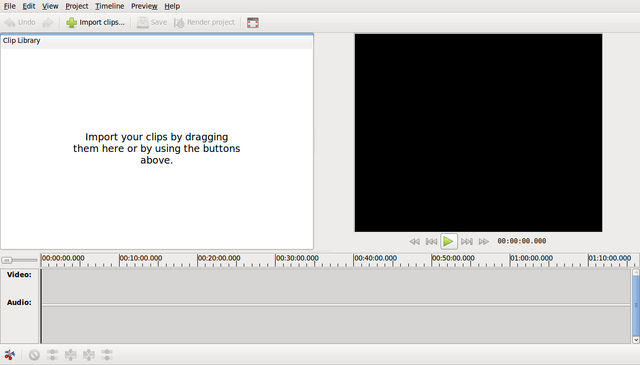Click the timeline scrollbar down arrow

tap(636, 340)
